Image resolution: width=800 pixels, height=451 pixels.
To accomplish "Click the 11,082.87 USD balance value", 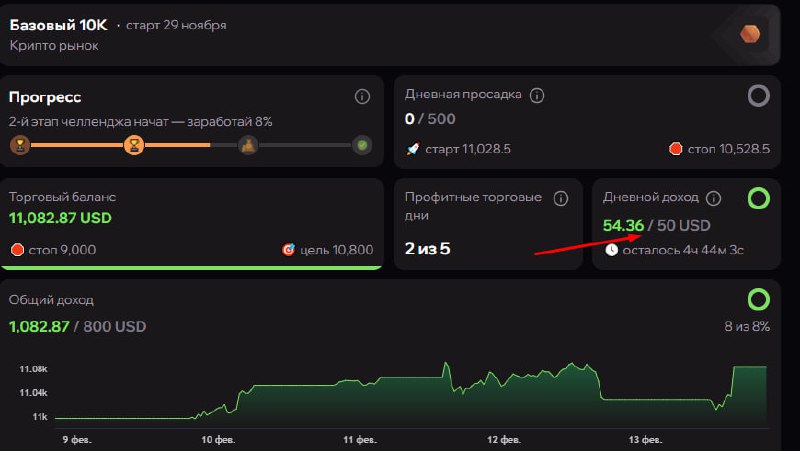I will [60, 218].
